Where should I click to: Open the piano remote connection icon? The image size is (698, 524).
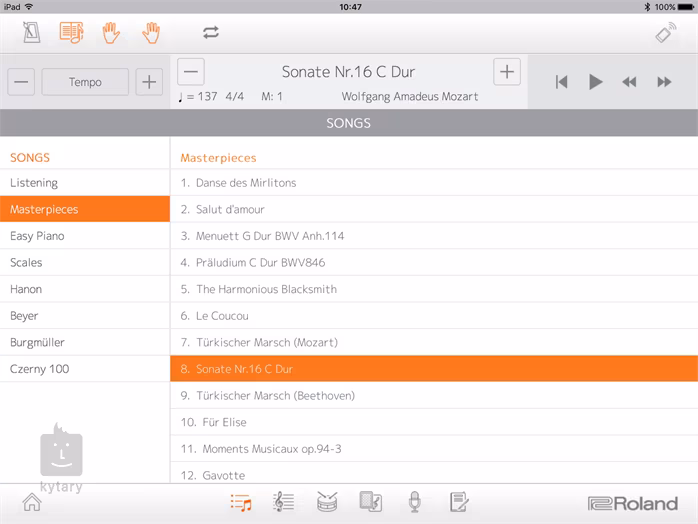click(x=666, y=32)
